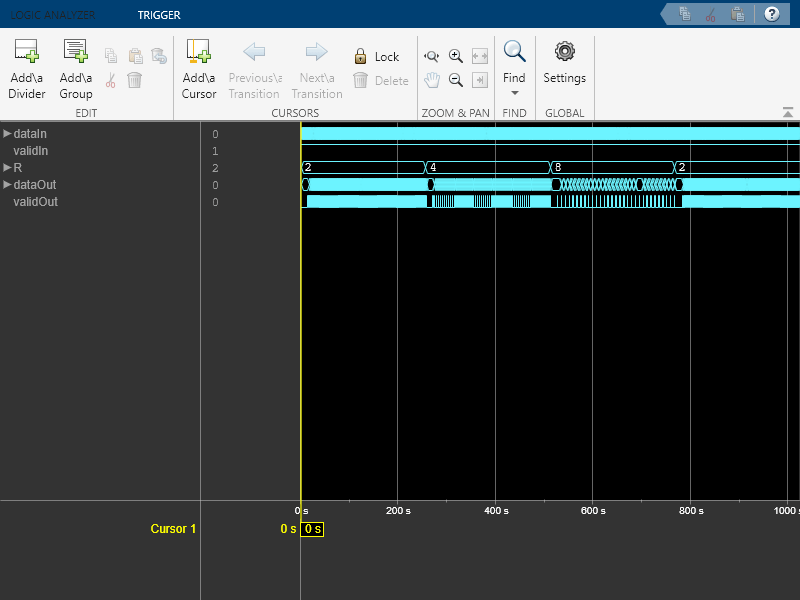This screenshot has height=600, width=800.
Task: Switch to the Trigger tab
Action: click(x=159, y=15)
